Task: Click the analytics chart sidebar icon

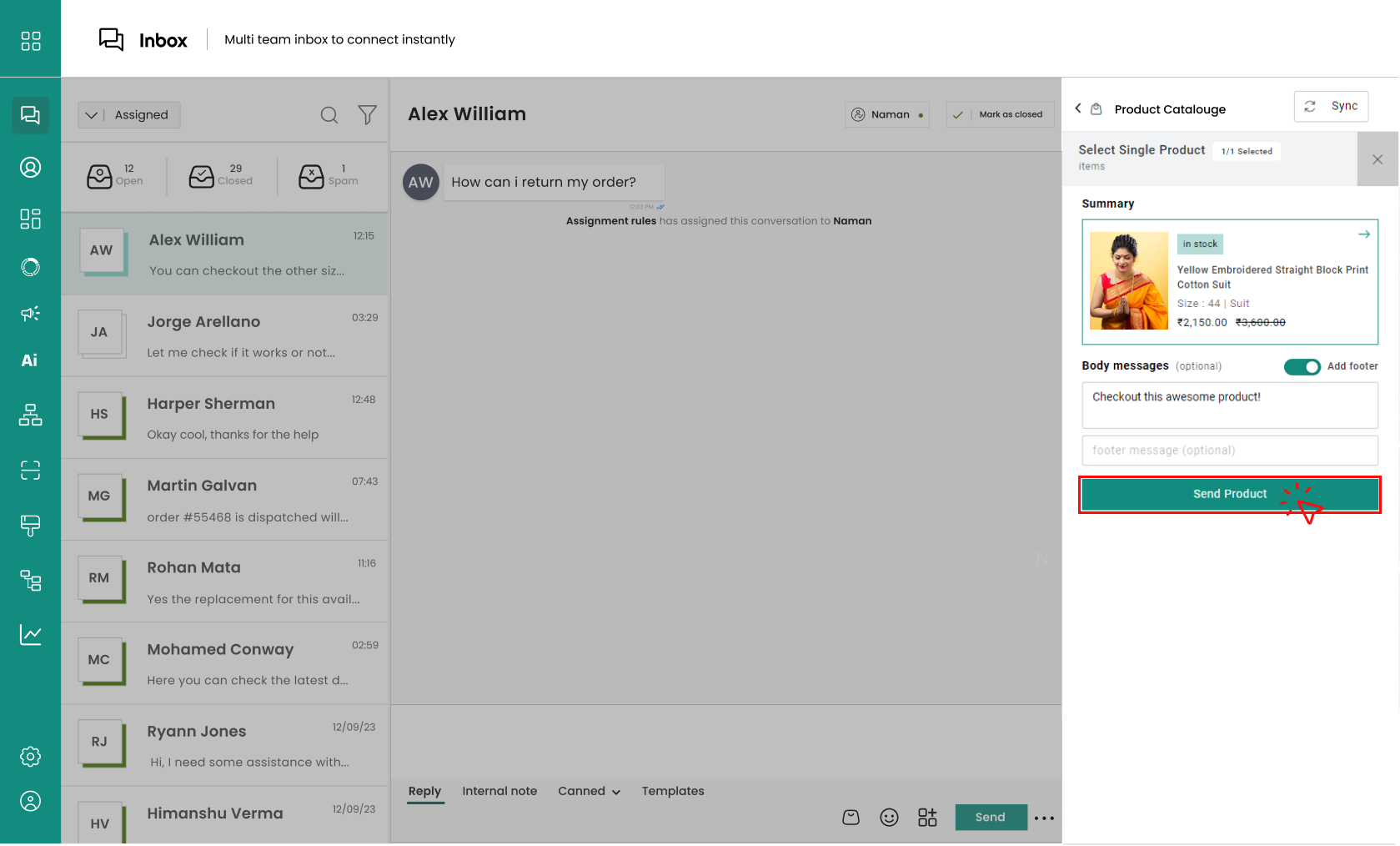Action: click(x=30, y=635)
